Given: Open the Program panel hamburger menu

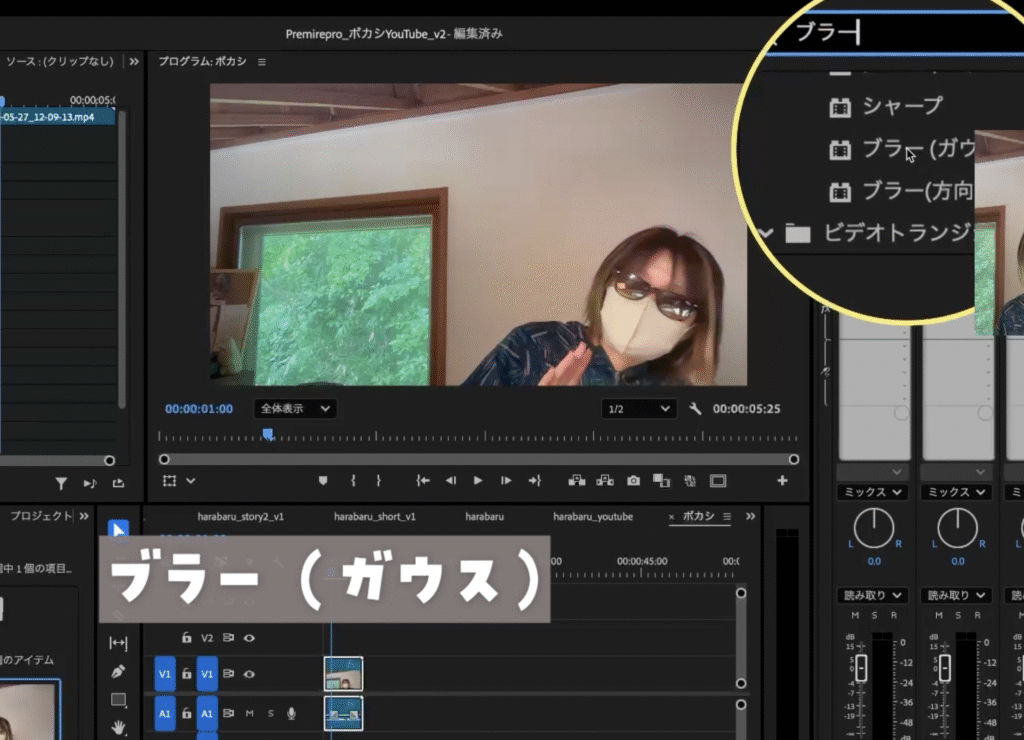Looking at the screenshot, I should point(262,62).
